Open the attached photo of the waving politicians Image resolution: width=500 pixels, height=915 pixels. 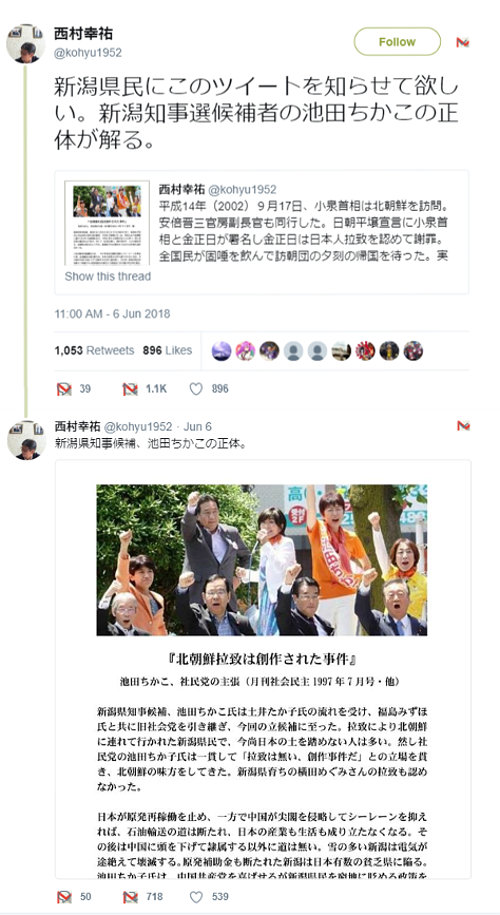coord(262,560)
